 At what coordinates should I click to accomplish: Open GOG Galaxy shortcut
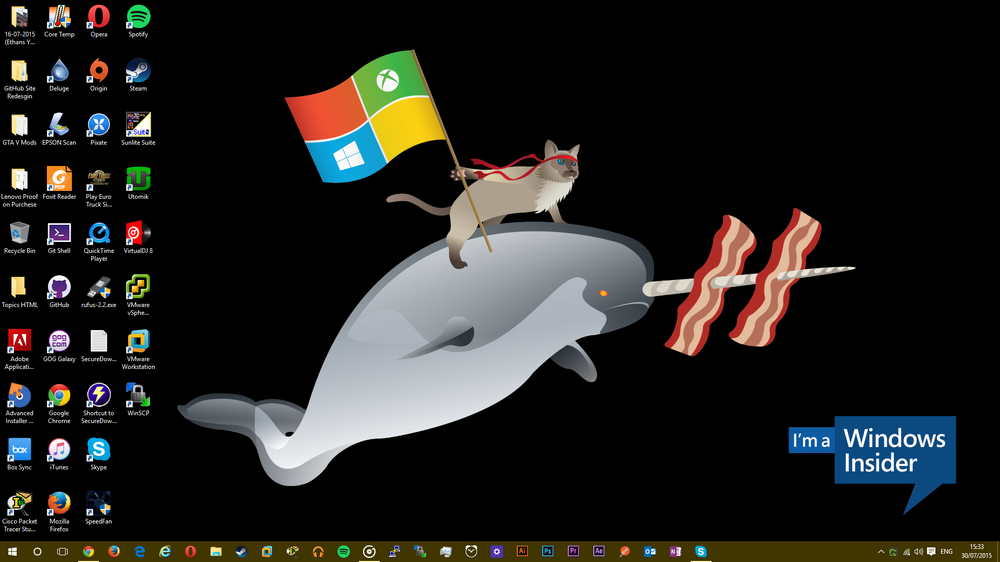click(59, 346)
